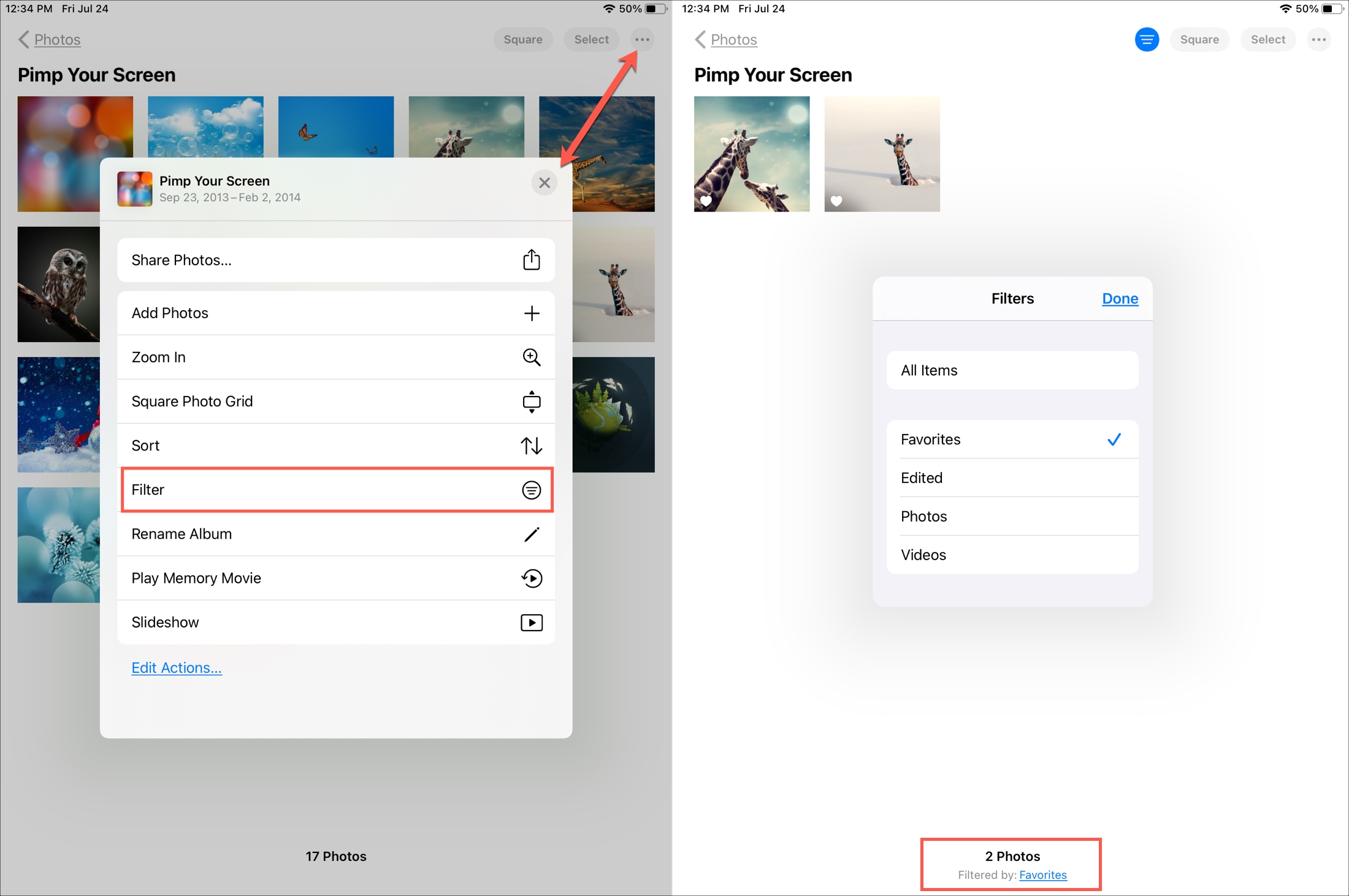The width and height of the screenshot is (1349, 896).
Task: Open the owl photo thumbnail
Action: click(58, 284)
